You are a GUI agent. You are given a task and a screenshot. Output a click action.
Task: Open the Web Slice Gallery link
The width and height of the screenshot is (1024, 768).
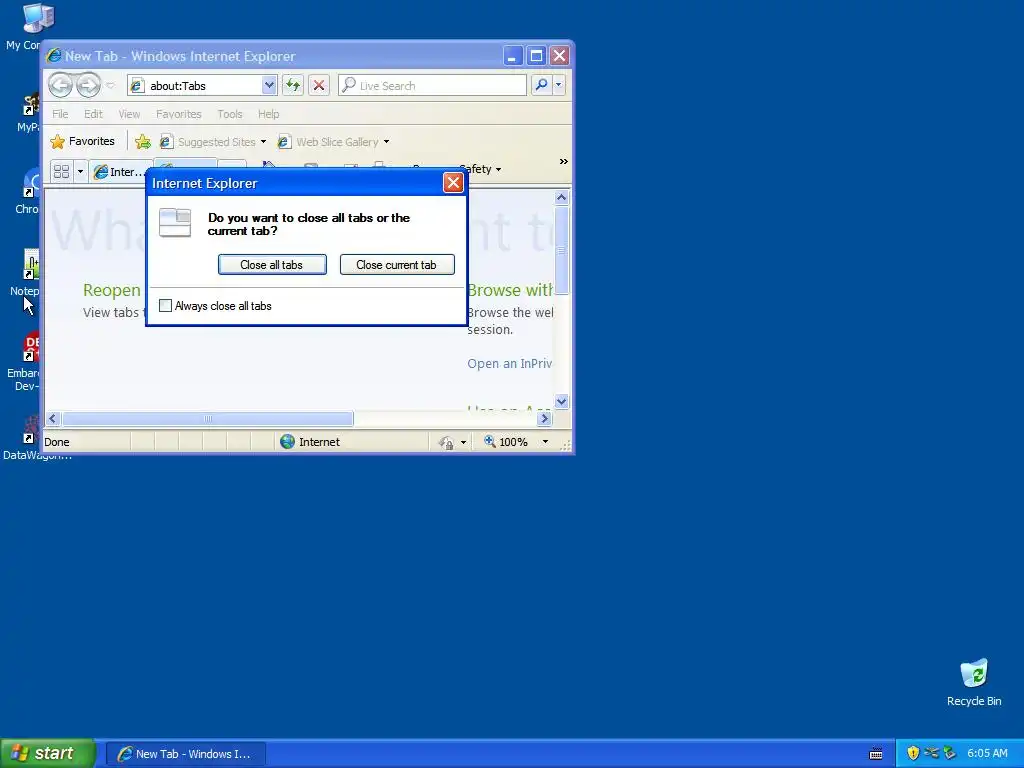coord(328,142)
